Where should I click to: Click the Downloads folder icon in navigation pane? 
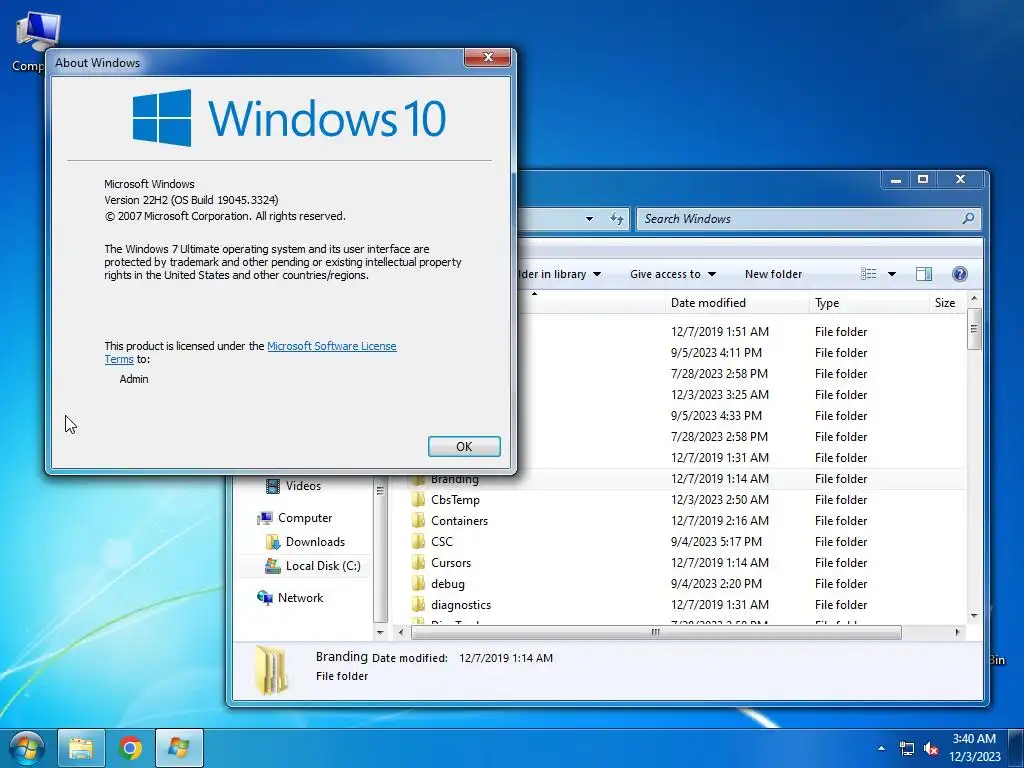(x=272, y=542)
